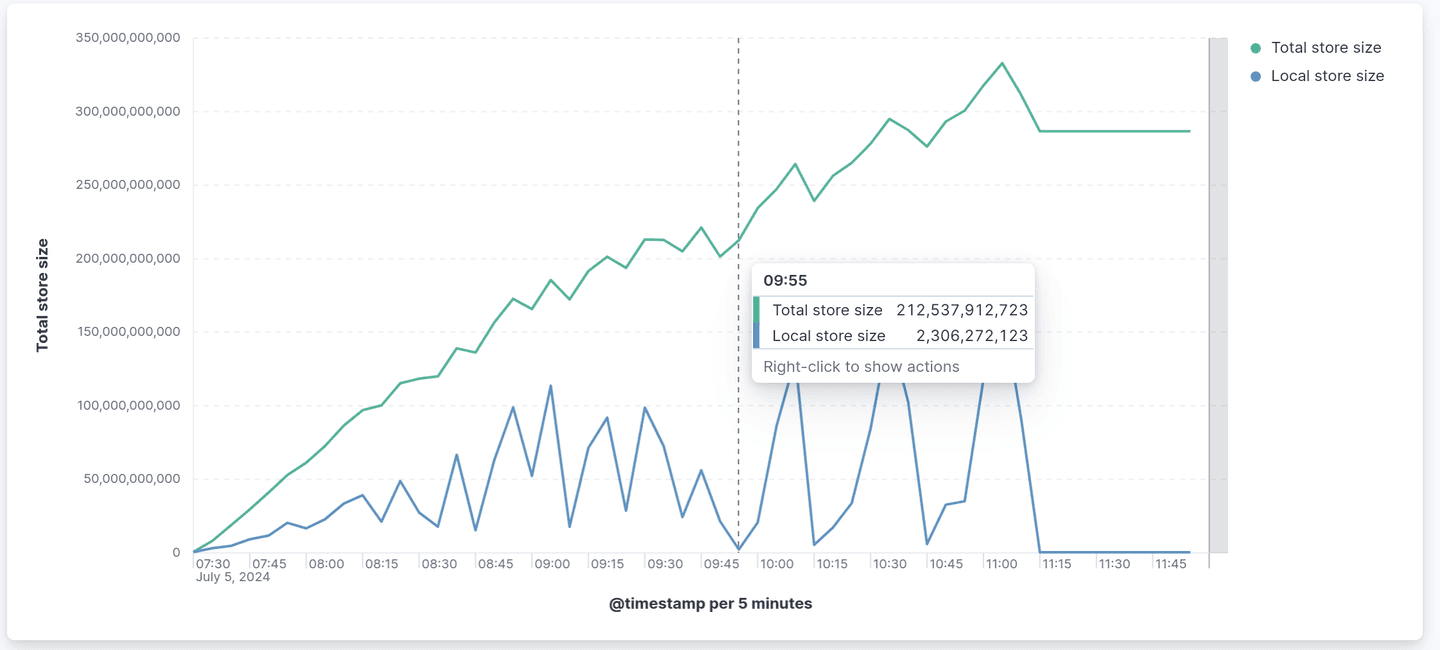1440x650 pixels.
Task: Click the 08:00 x-axis tick label
Action: tap(326, 564)
